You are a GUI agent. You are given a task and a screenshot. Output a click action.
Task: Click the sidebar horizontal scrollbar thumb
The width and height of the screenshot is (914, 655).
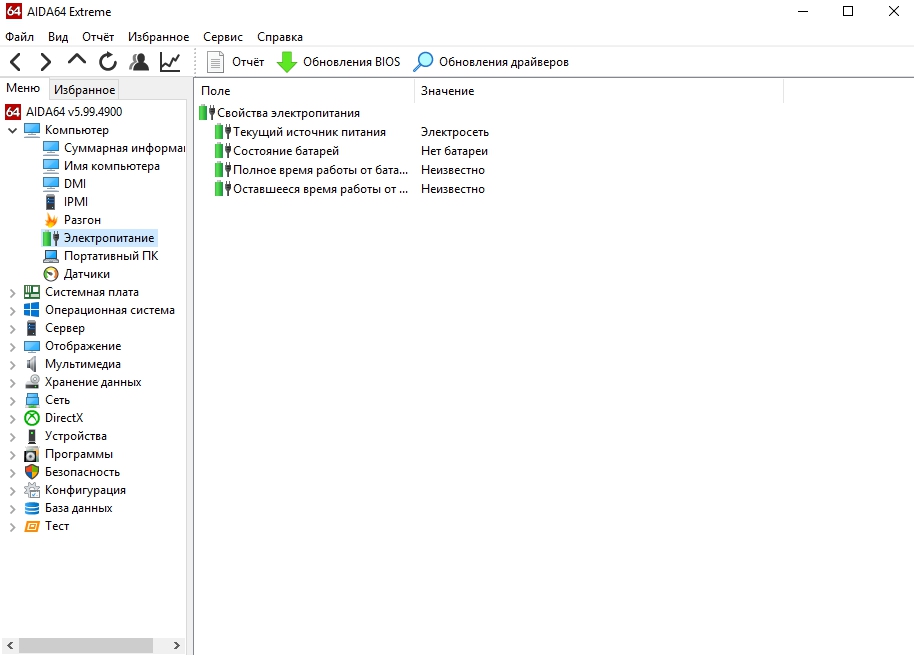pos(86,645)
